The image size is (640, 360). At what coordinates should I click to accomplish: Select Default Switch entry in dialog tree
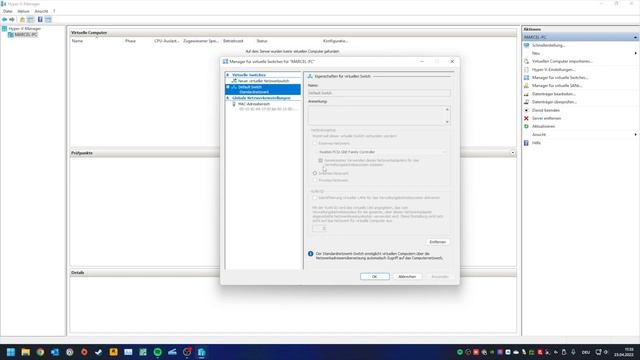(x=263, y=89)
